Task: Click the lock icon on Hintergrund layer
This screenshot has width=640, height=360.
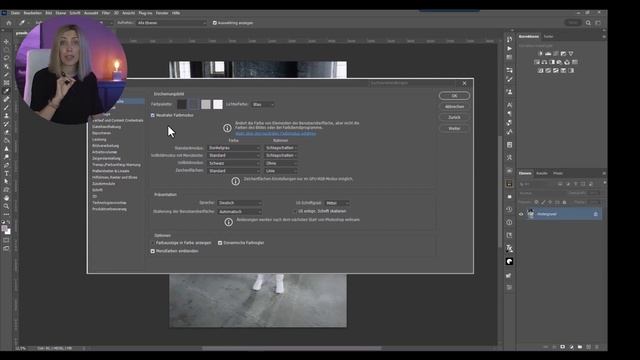Action: point(596,214)
